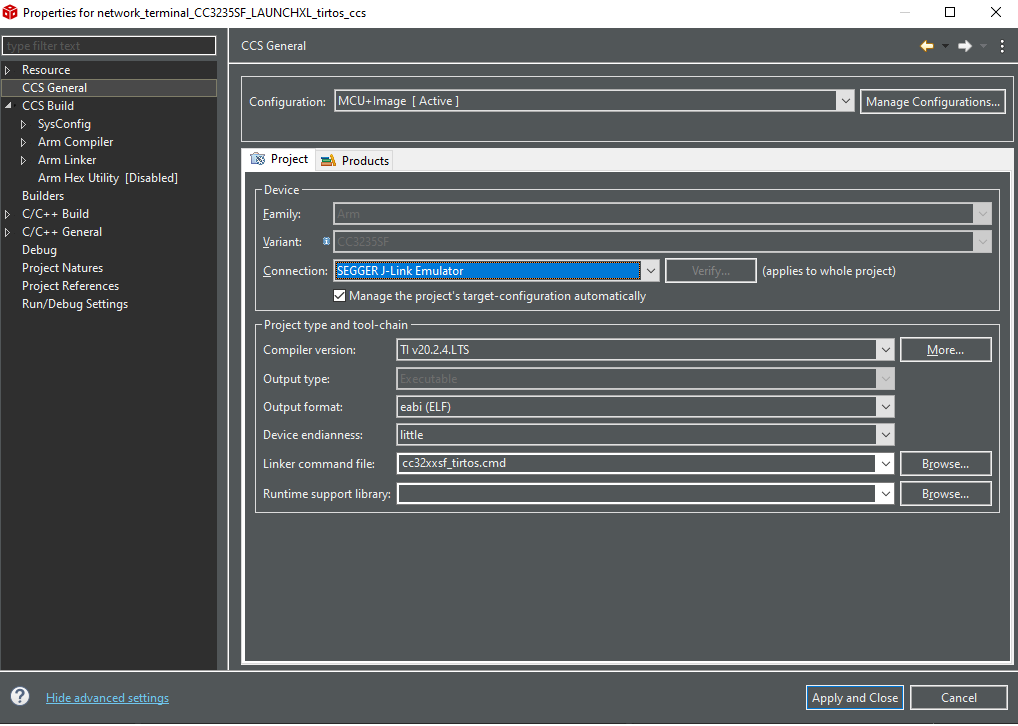1018x726 pixels.
Task: Click the Manage Configurations button
Action: (932, 101)
